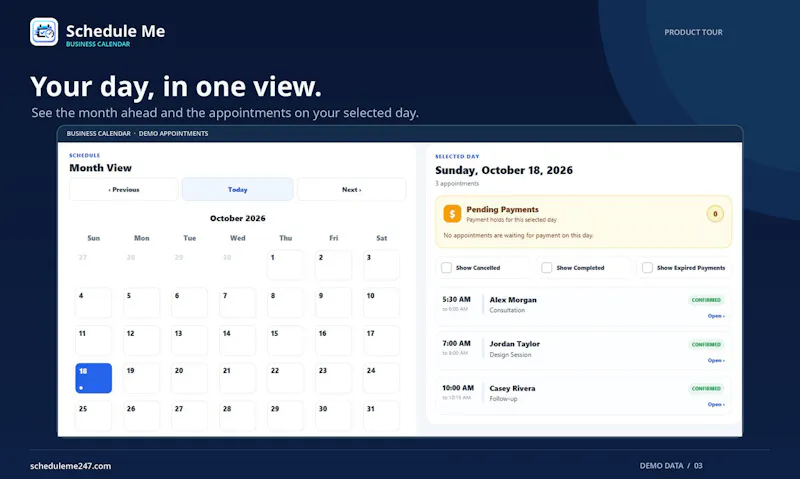
Task: Select October 10 on the calendar
Action: [x=381, y=302]
